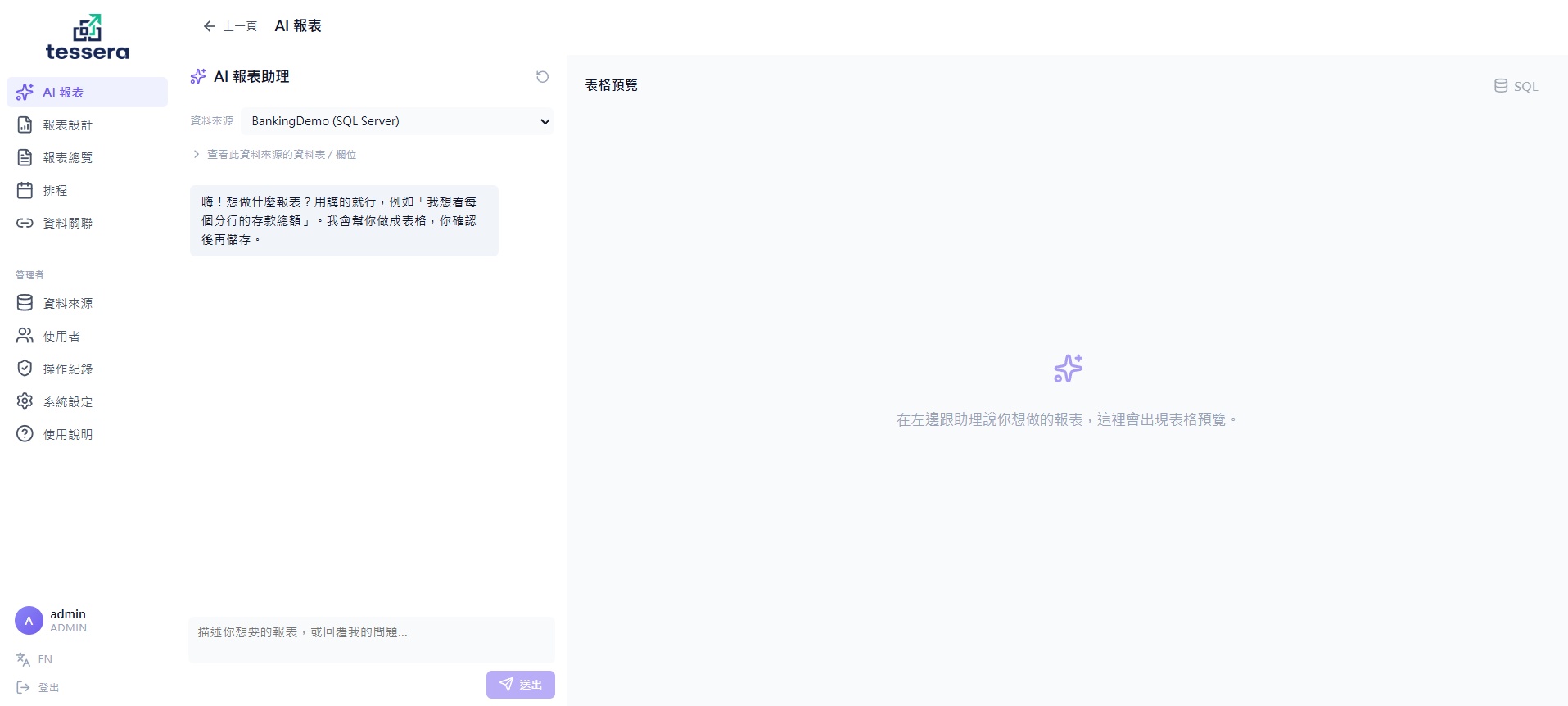This screenshot has width=1568, height=706.
Task: Click the 送出 send button
Action: pos(521,685)
